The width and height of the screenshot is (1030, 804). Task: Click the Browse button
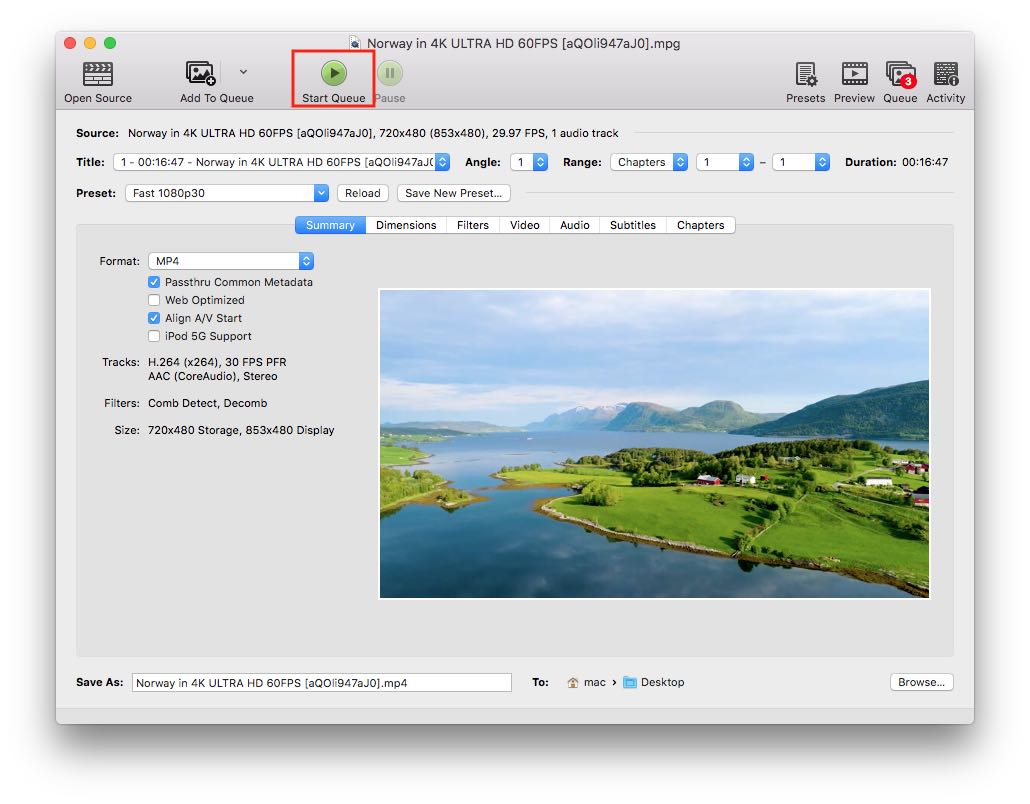click(920, 682)
